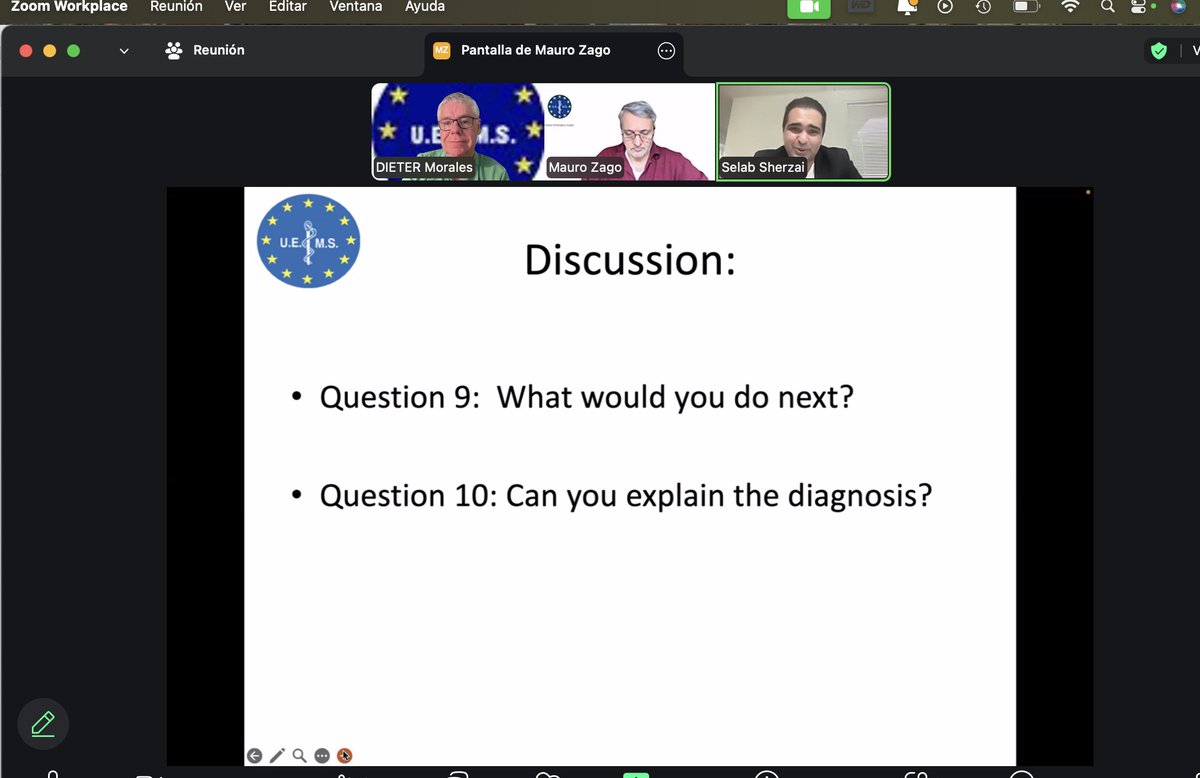Click the yellow minimize window button

tap(50, 50)
